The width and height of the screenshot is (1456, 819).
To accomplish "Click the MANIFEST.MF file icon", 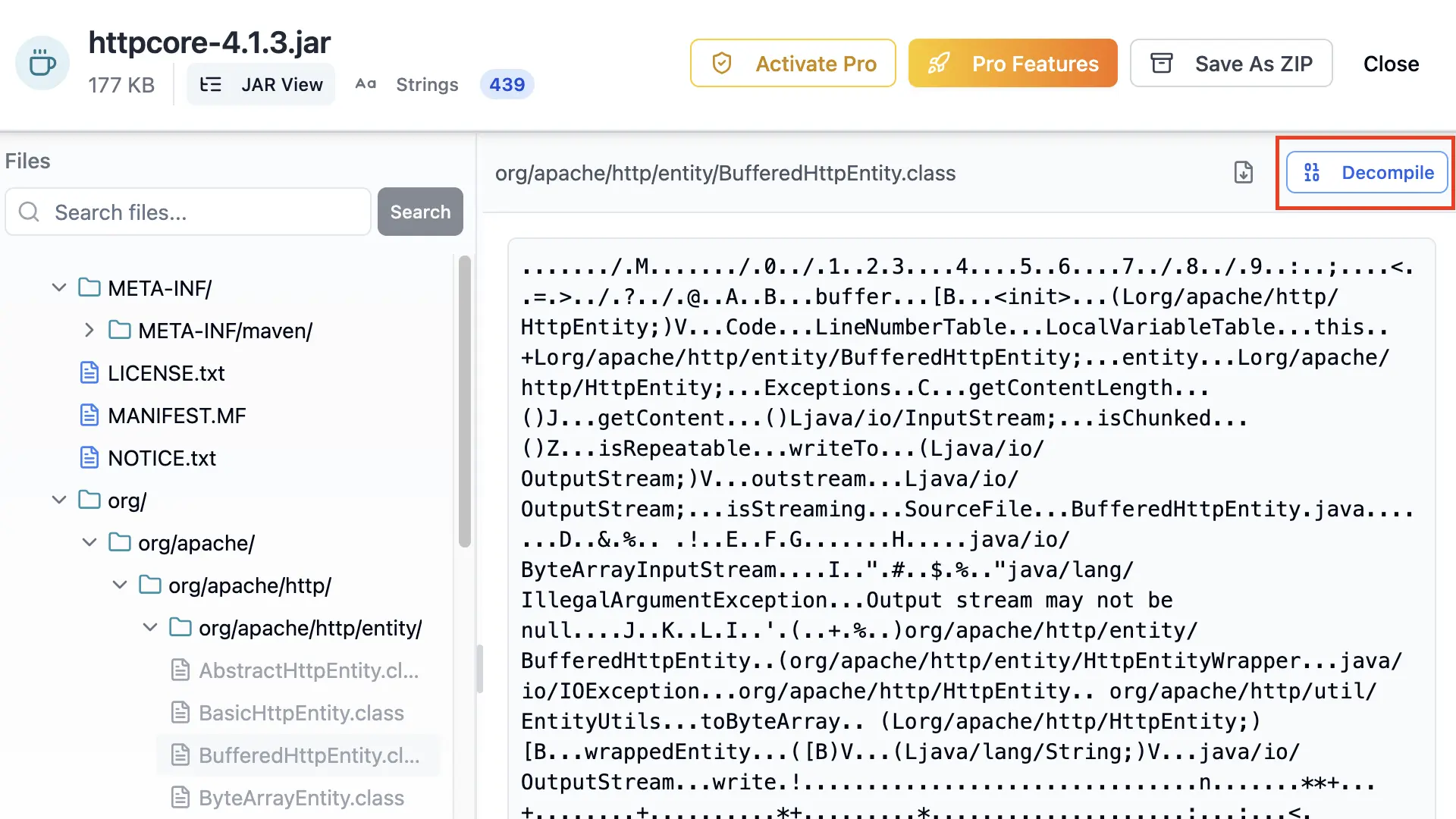I will point(89,416).
